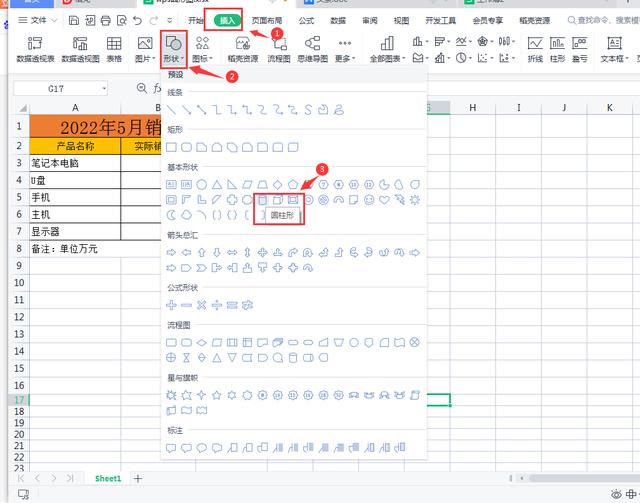This screenshot has height=503, width=640.
Task: Select the cross shape in basic shapes
Action: 232,200
